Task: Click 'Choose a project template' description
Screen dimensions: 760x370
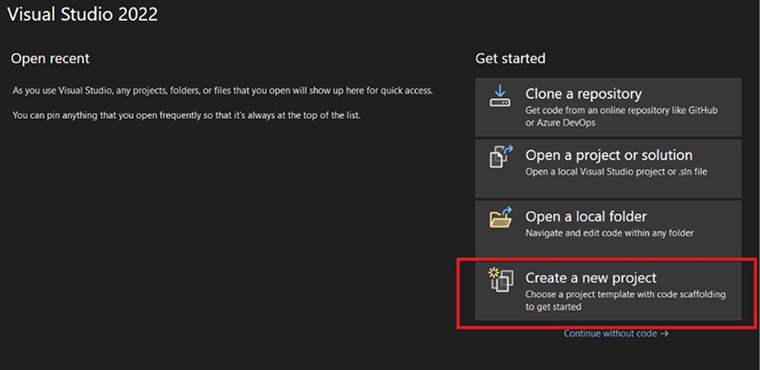Action: coord(625,301)
